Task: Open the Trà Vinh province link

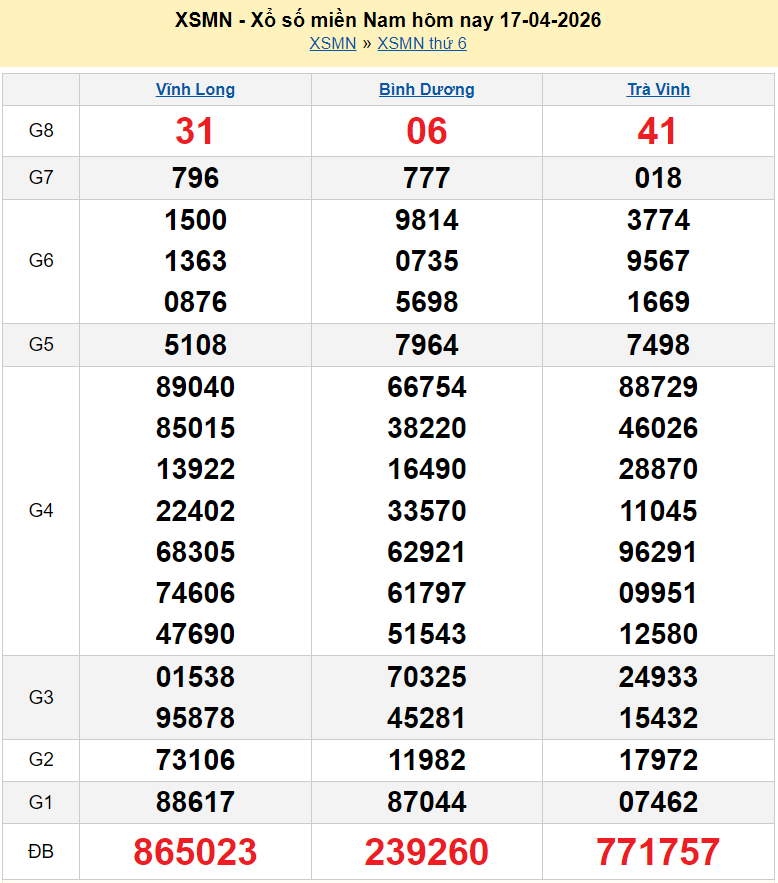Action: [657, 89]
